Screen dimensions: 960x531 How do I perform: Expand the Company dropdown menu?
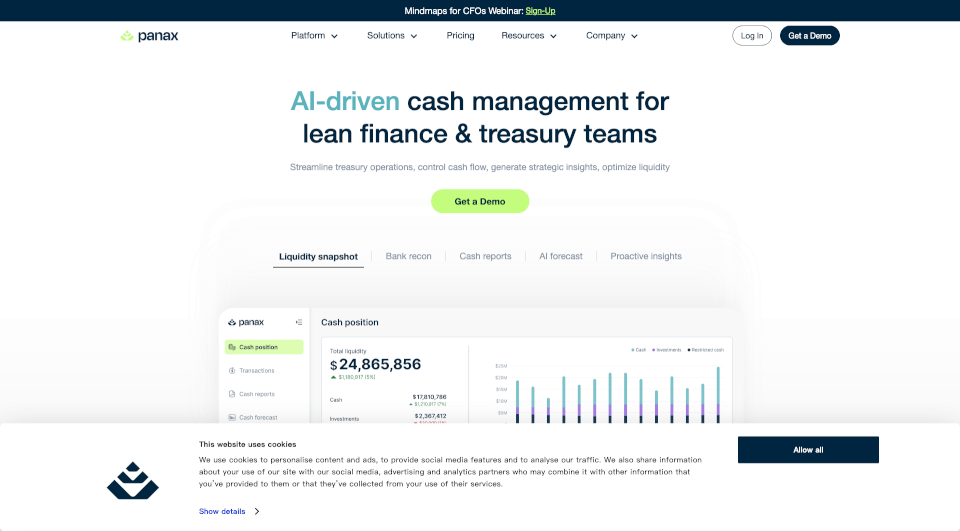[612, 36]
